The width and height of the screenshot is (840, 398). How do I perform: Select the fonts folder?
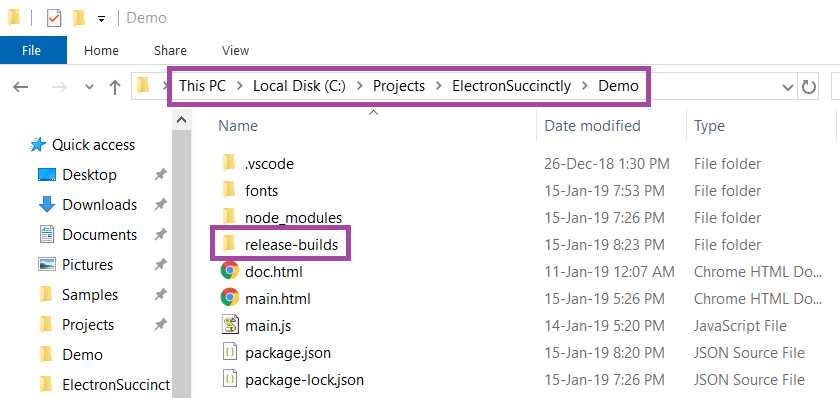(x=261, y=191)
